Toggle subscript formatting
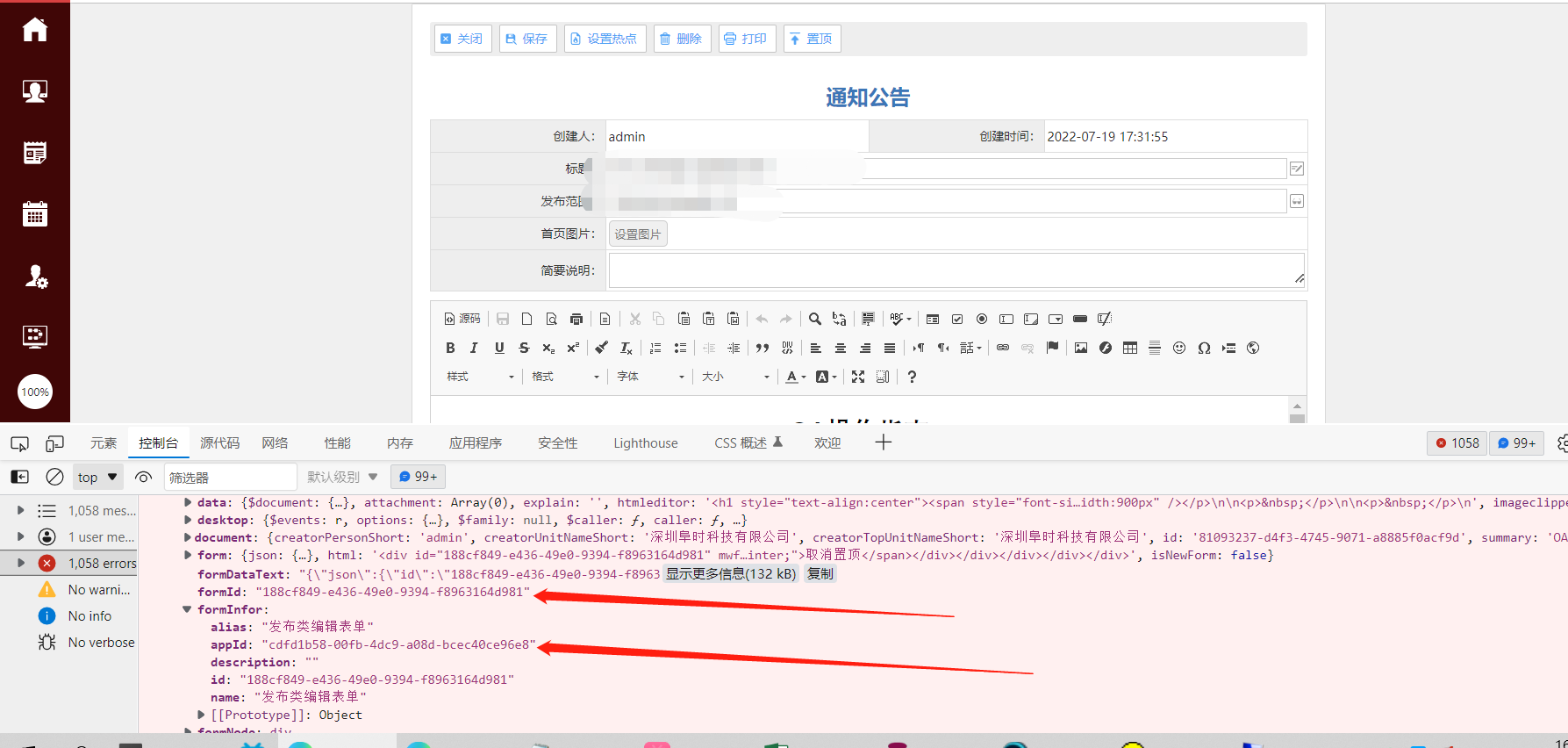Screen dimensions: 1568x748 (x=548, y=348)
